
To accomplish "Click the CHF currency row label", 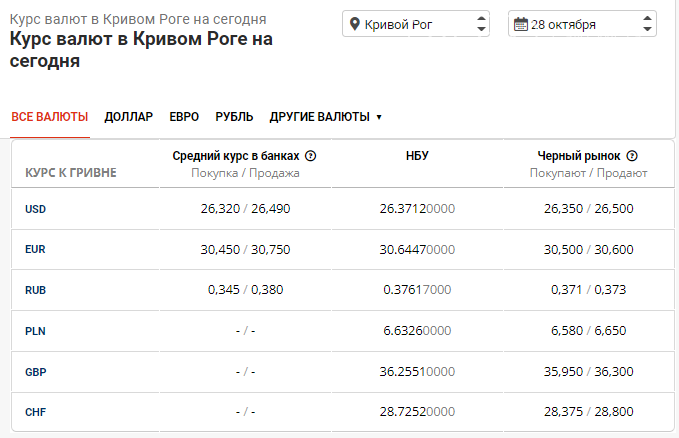I will pos(36,412).
